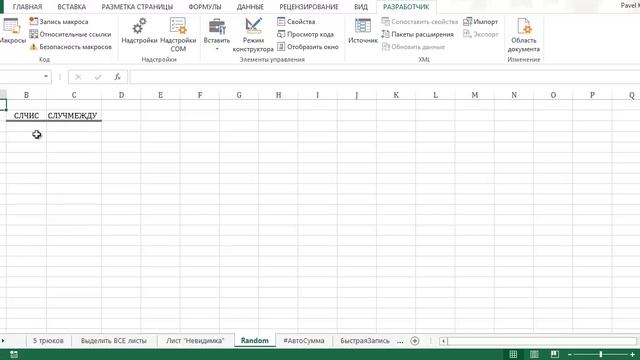Click Импорт XML import
The height and width of the screenshot is (360, 640).
click(x=481, y=22)
